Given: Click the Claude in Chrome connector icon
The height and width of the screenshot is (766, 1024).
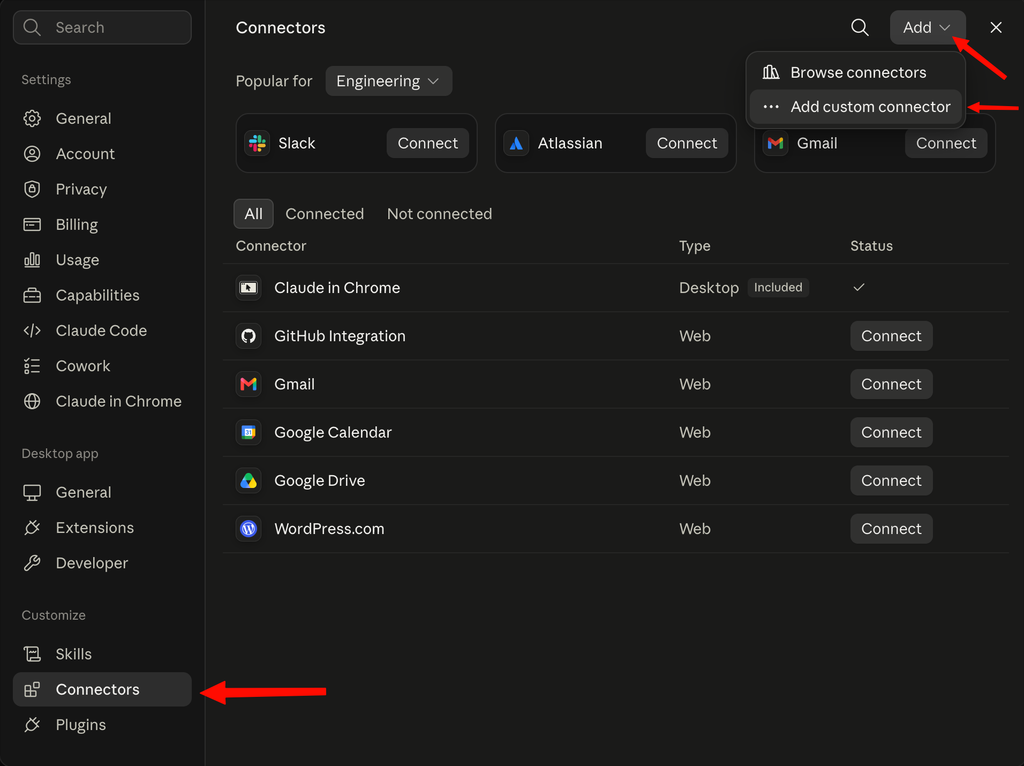Looking at the screenshot, I should tap(249, 287).
